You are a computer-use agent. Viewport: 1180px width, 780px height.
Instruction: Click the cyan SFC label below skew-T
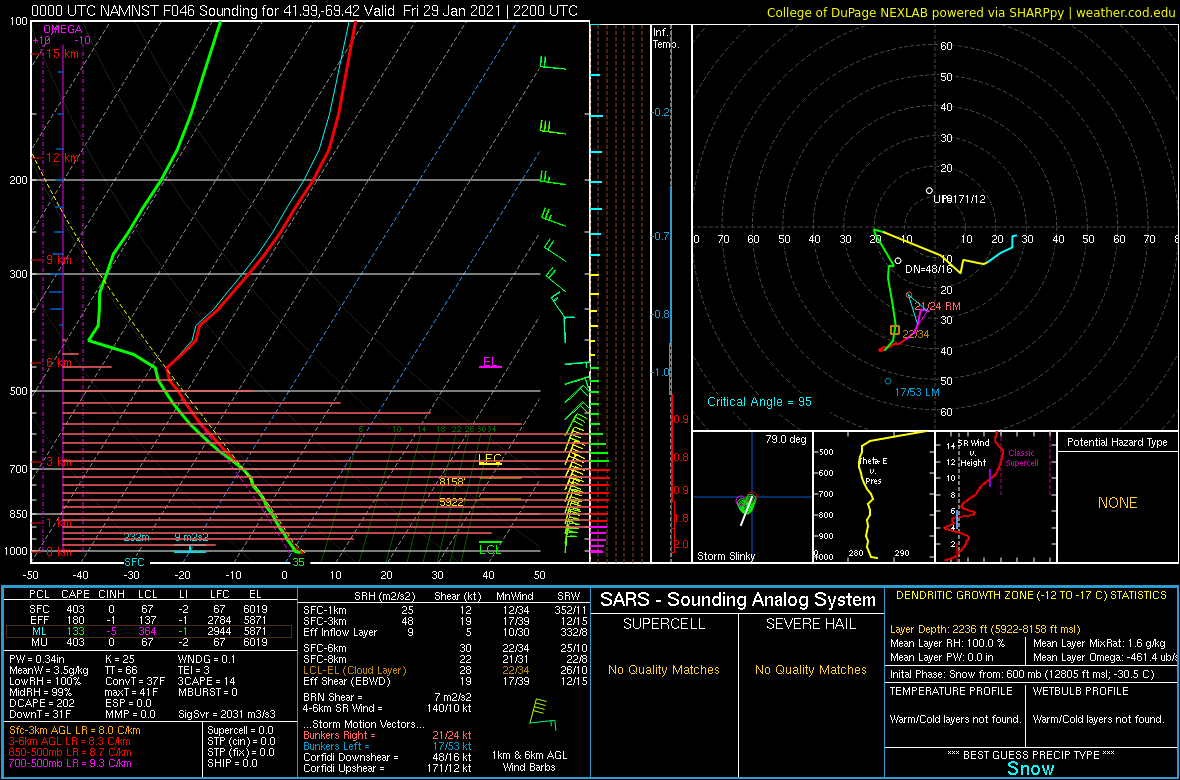click(x=134, y=562)
